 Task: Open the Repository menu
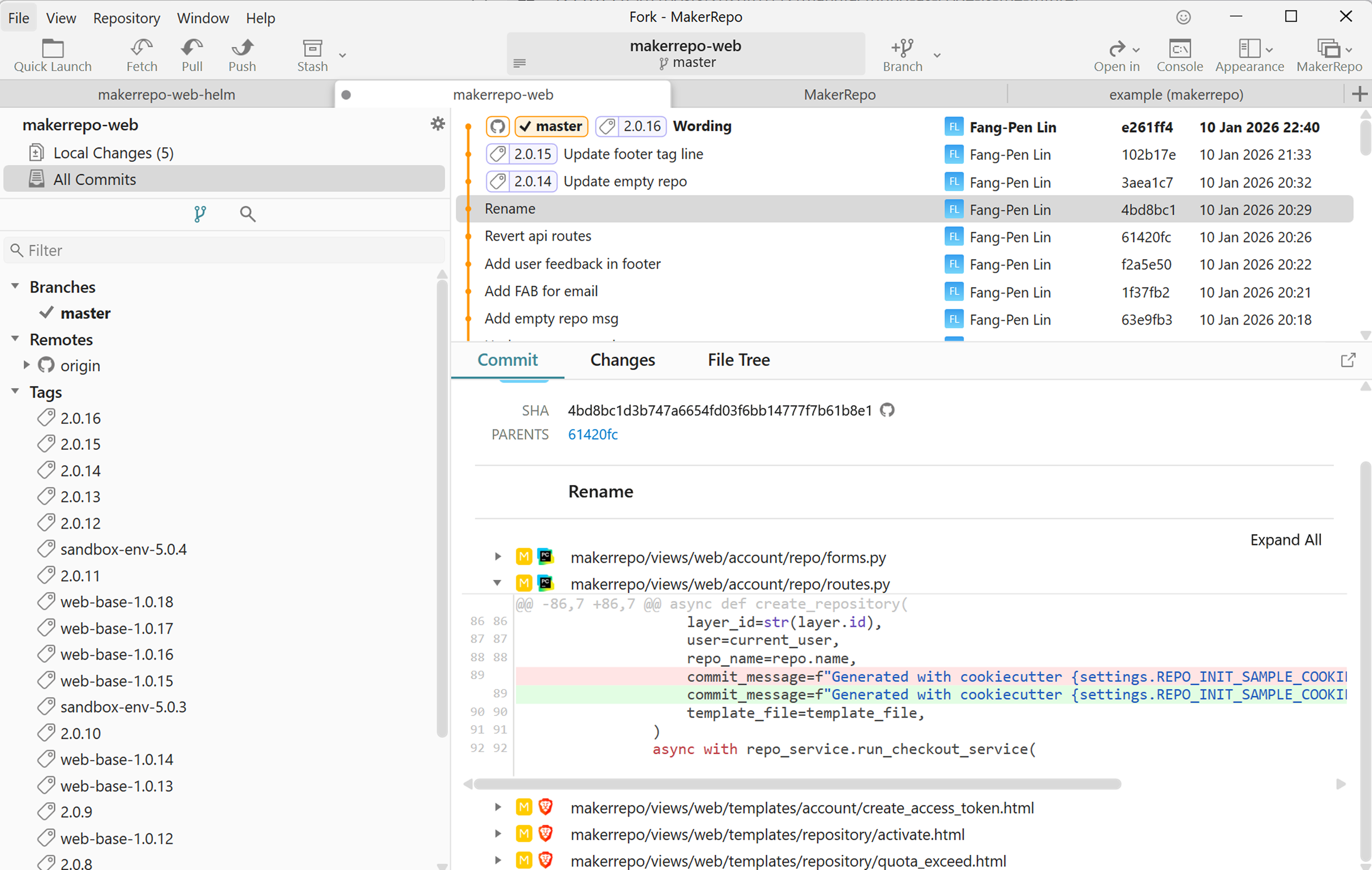tap(126, 18)
